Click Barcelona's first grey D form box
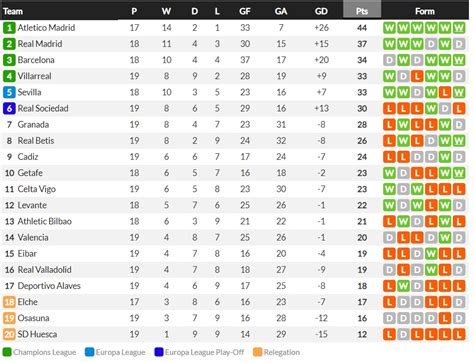The image size is (474, 362). click(x=389, y=60)
